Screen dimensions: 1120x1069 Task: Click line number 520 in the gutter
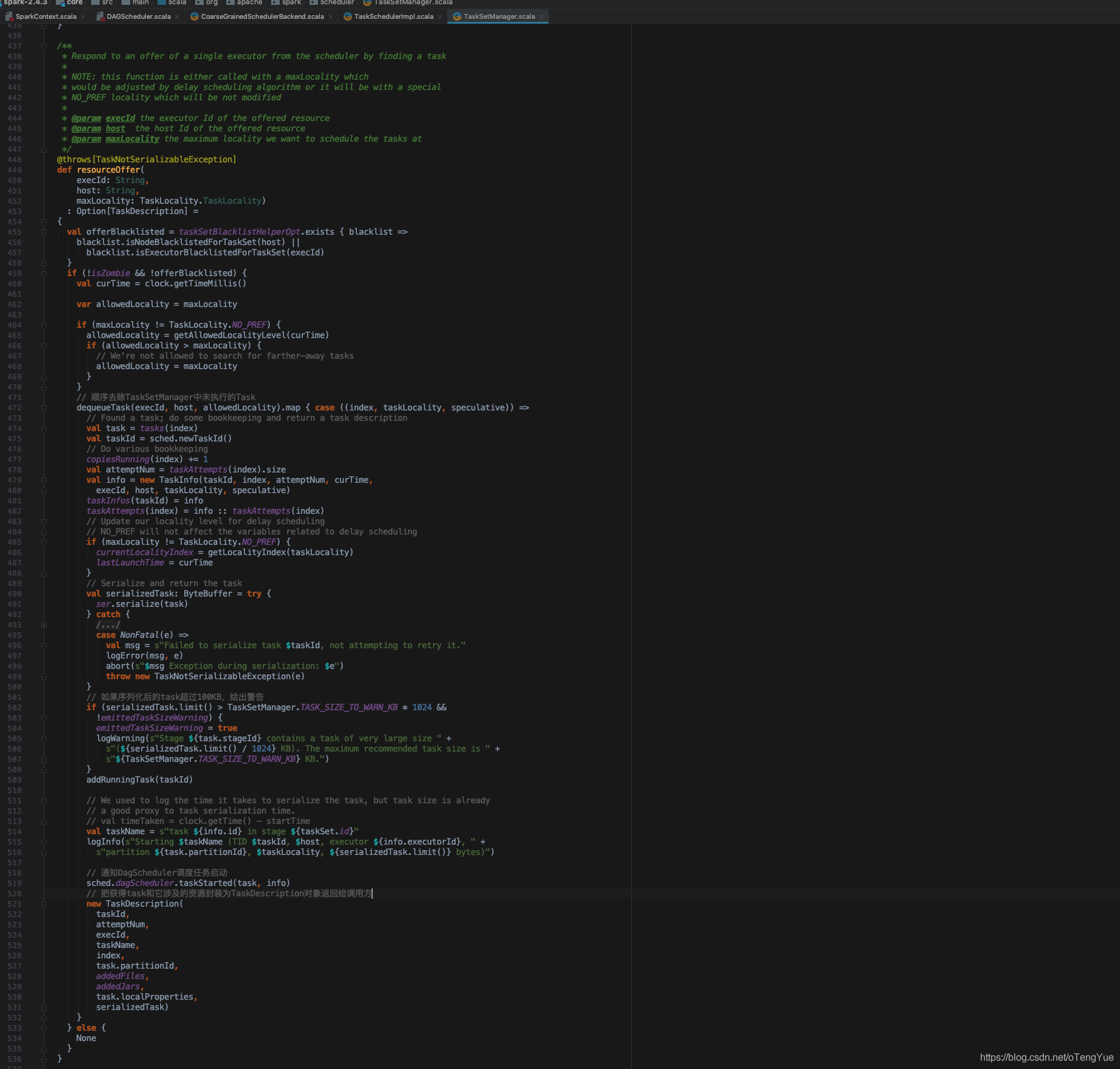[x=15, y=894]
